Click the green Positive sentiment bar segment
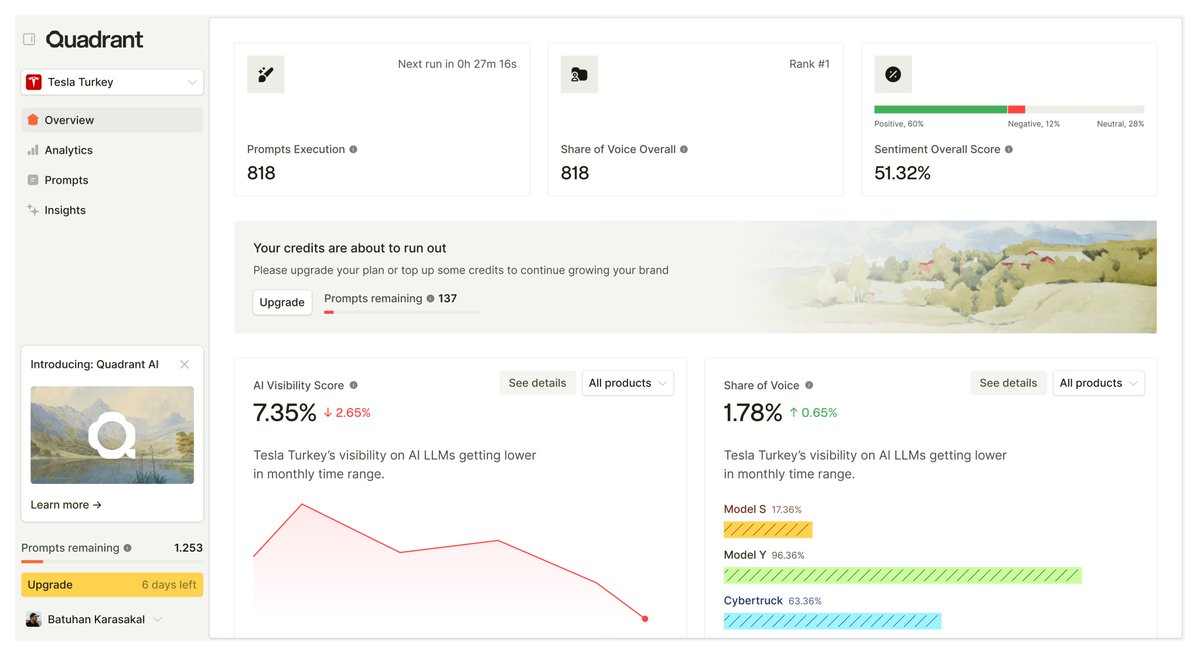1200x656 pixels. tap(940, 109)
